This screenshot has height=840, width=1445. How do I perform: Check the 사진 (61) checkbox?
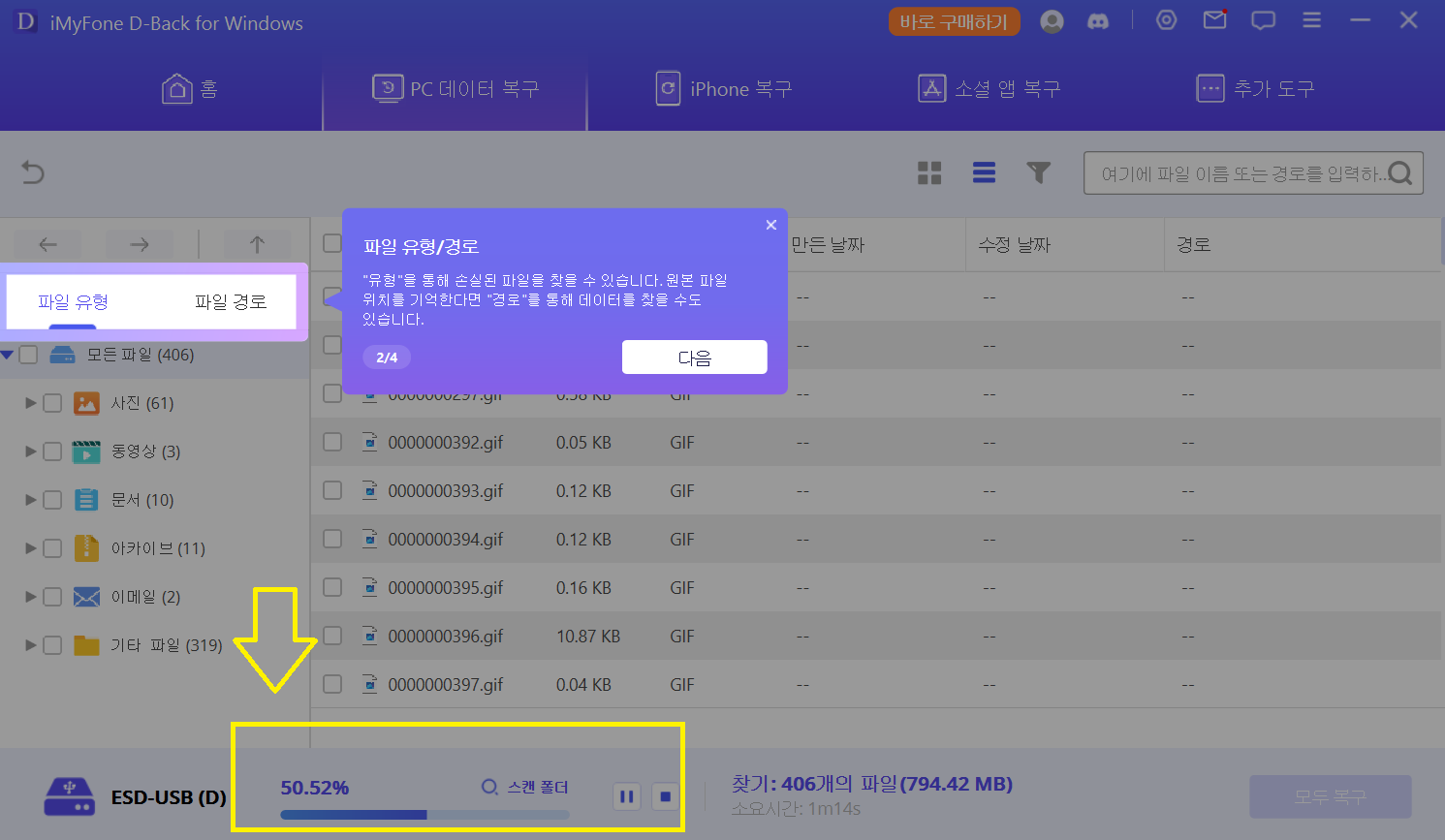(x=52, y=403)
